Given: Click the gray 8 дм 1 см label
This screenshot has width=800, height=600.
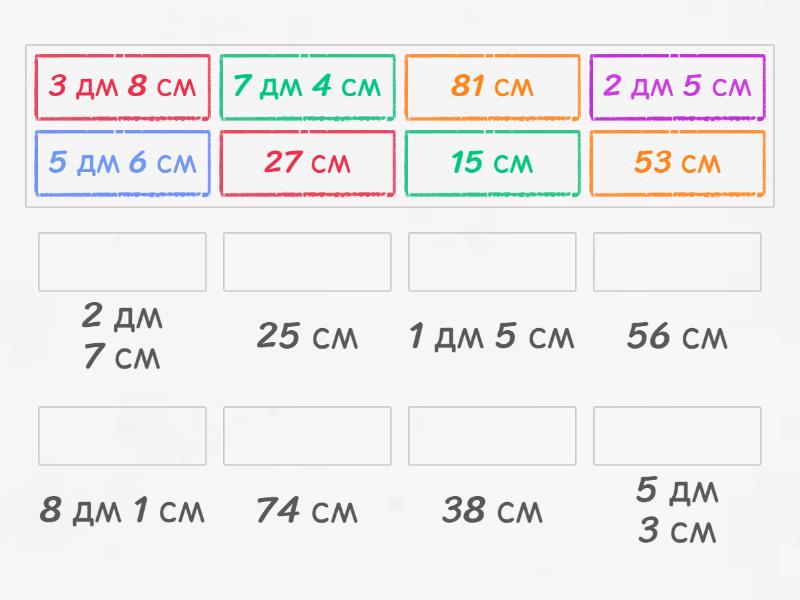Looking at the screenshot, I should pyautogui.click(x=122, y=511).
